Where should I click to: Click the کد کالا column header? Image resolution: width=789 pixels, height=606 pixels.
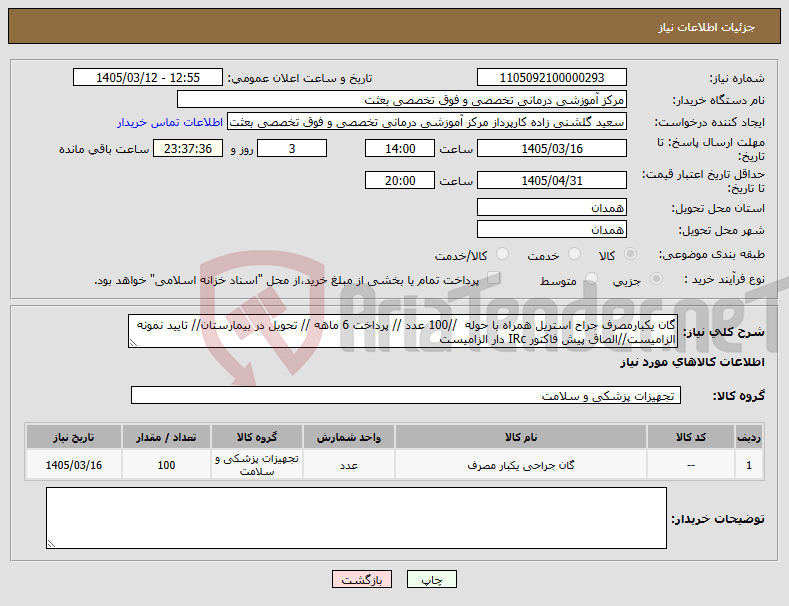tap(690, 437)
